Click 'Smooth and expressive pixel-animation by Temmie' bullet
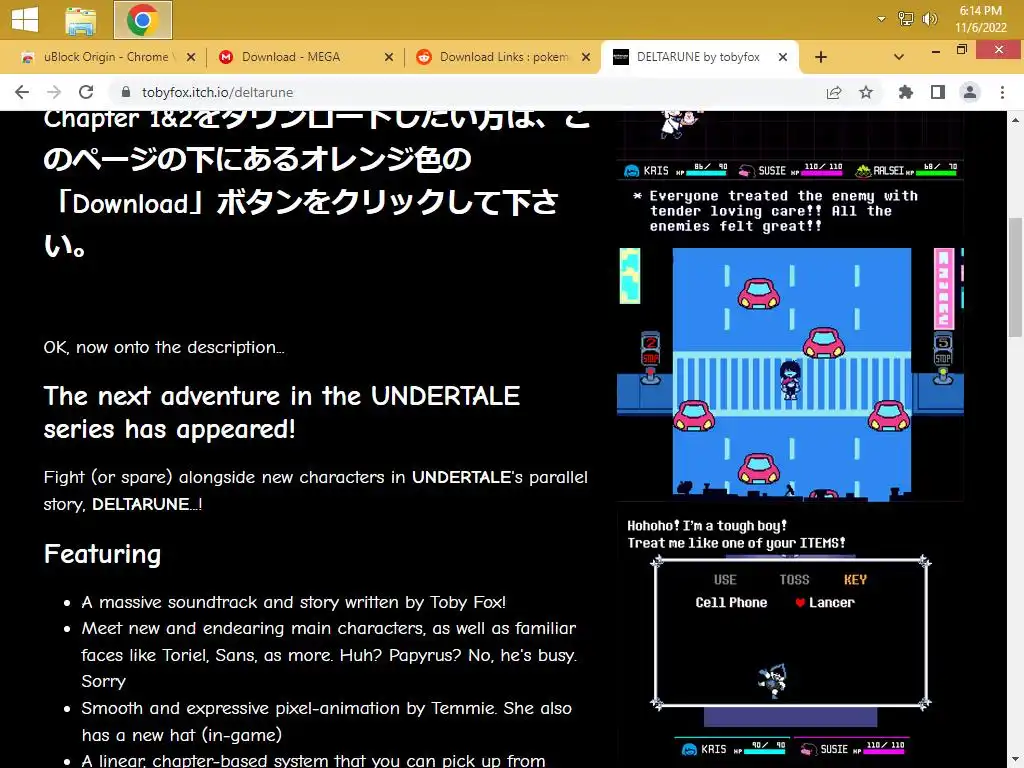 point(327,722)
